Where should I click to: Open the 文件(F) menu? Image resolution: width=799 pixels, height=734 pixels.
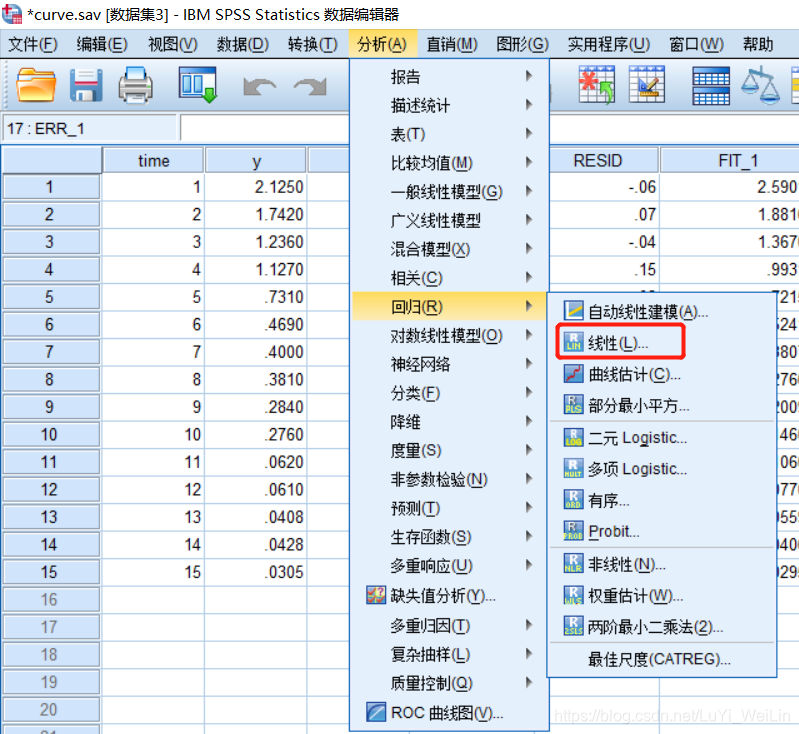(33, 44)
